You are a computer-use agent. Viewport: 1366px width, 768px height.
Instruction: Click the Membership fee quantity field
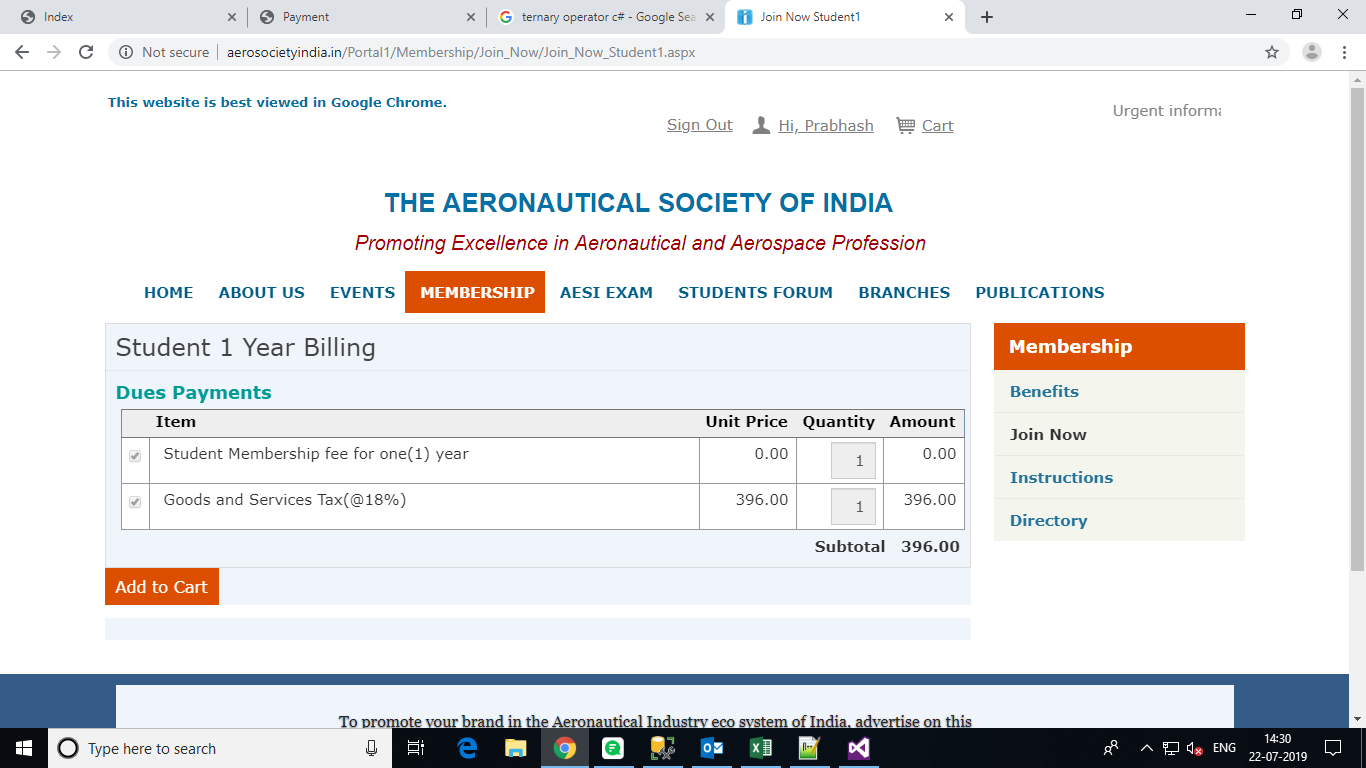coord(853,461)
